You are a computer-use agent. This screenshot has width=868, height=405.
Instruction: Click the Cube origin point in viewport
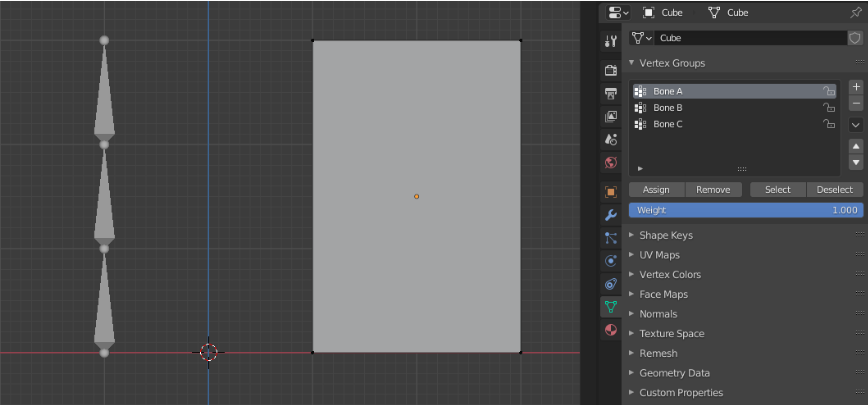416,196
